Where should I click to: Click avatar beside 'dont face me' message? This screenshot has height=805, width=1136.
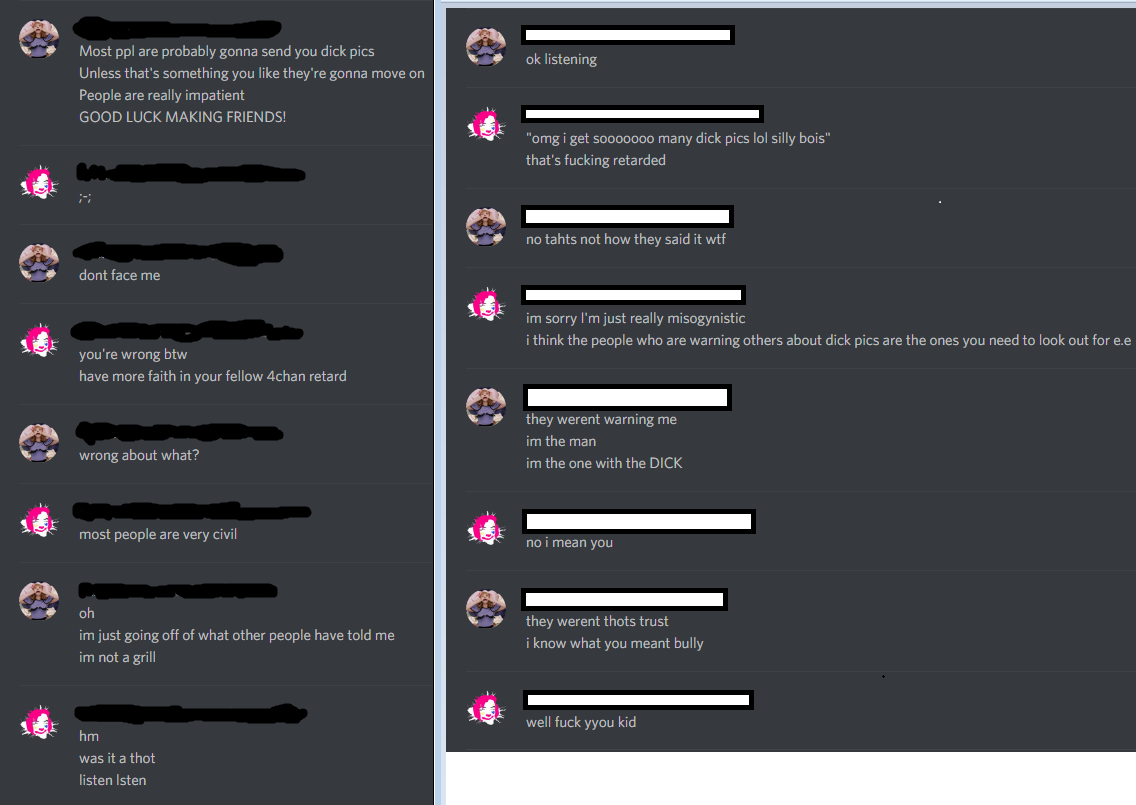tap(39, 262)
